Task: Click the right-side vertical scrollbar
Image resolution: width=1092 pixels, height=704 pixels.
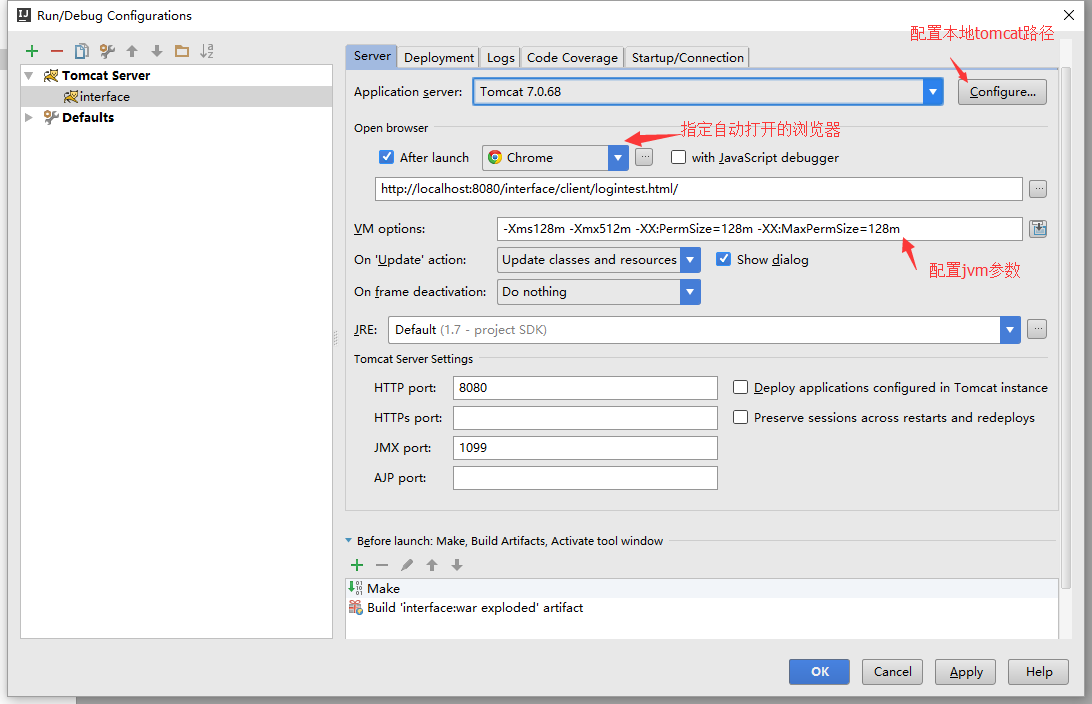Action: (1066, 327)
